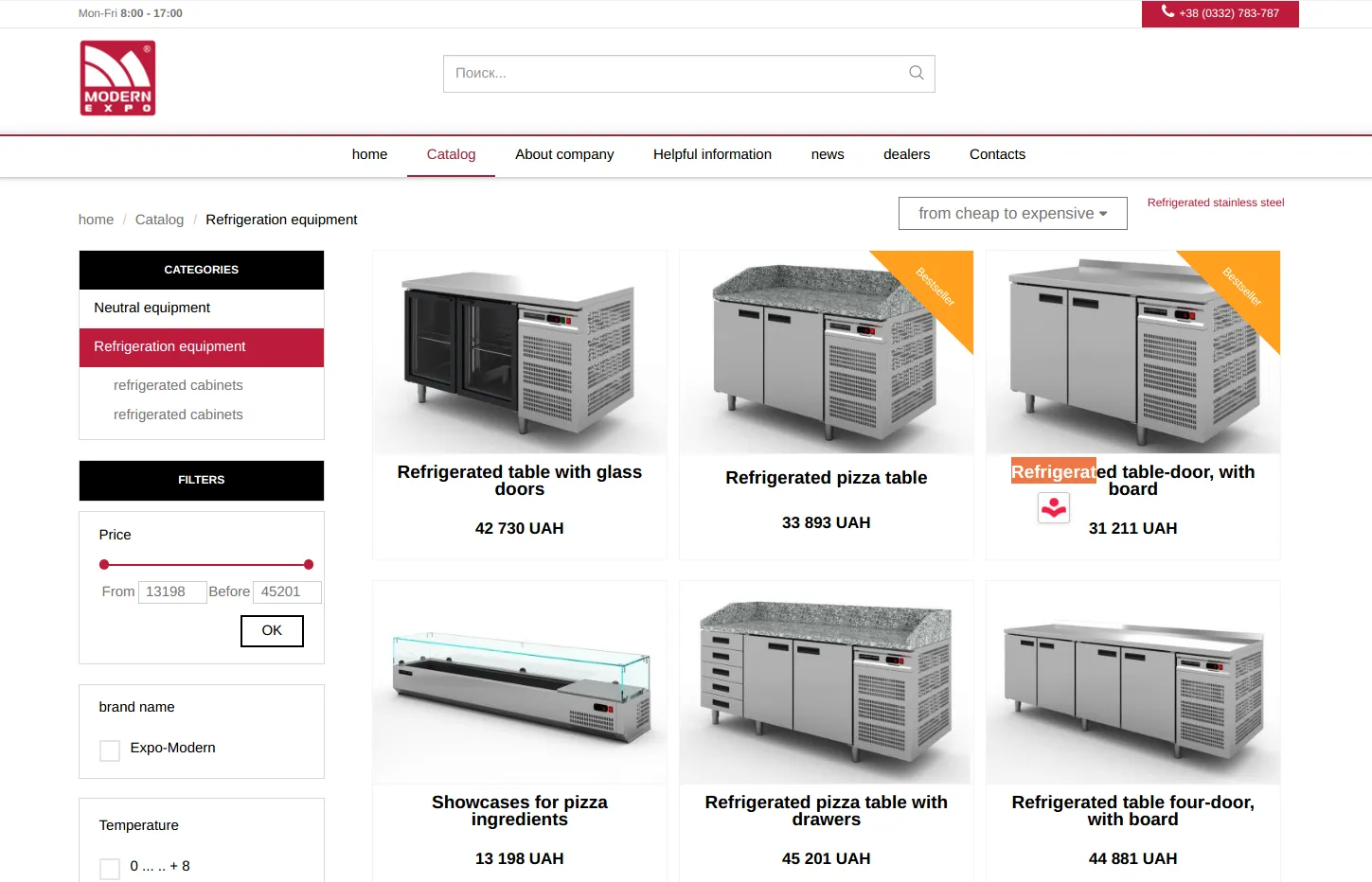The image size is (1372, 882).
Task: Click the Bestseller ribbon on the table-door product
Action: pos(1239,288)
